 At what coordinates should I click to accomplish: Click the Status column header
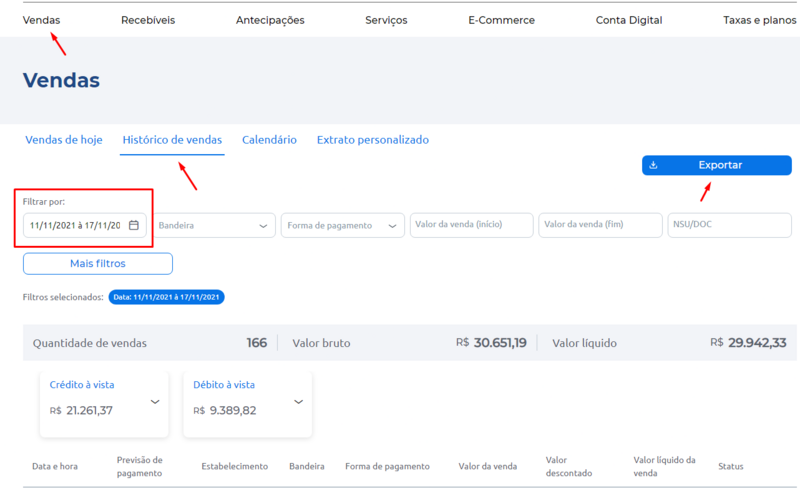731,467
